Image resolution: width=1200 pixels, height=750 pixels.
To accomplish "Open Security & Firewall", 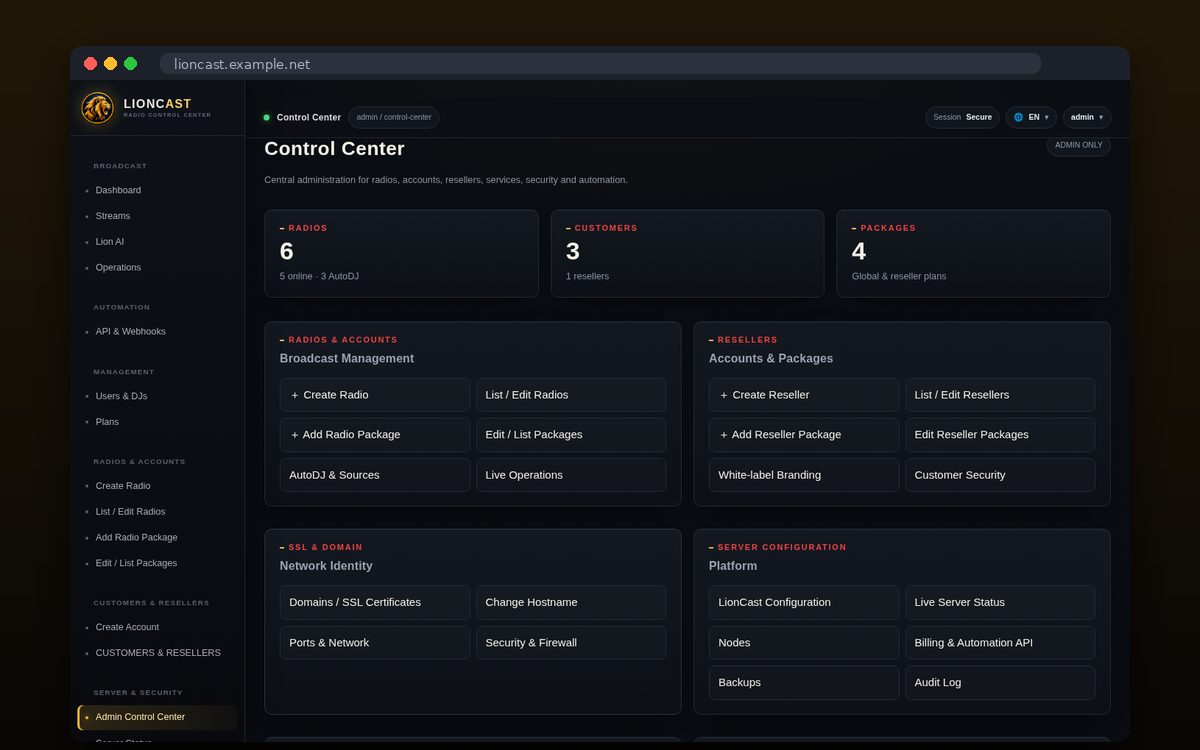I will tap(571, 643).
